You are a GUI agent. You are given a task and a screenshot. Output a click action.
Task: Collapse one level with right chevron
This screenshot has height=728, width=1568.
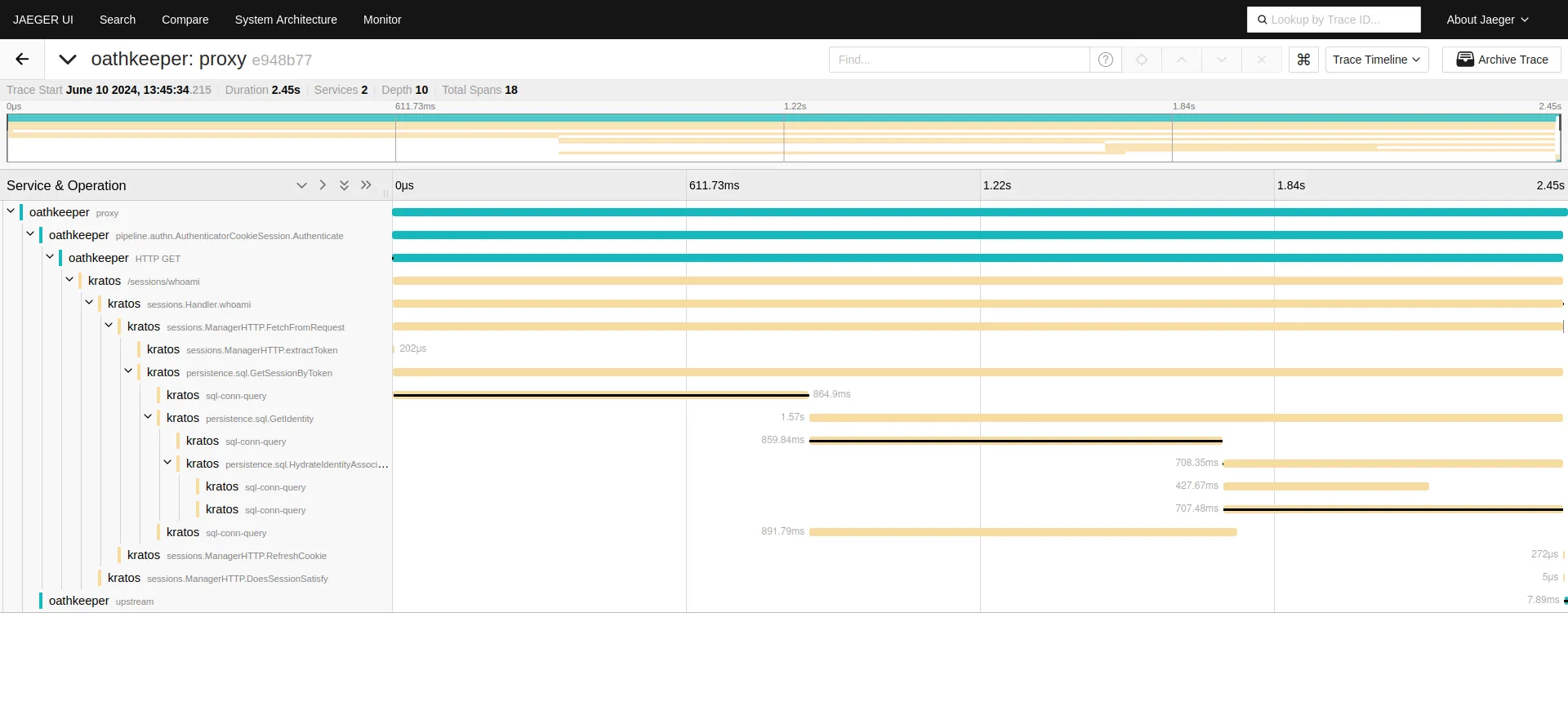(323, 185)
